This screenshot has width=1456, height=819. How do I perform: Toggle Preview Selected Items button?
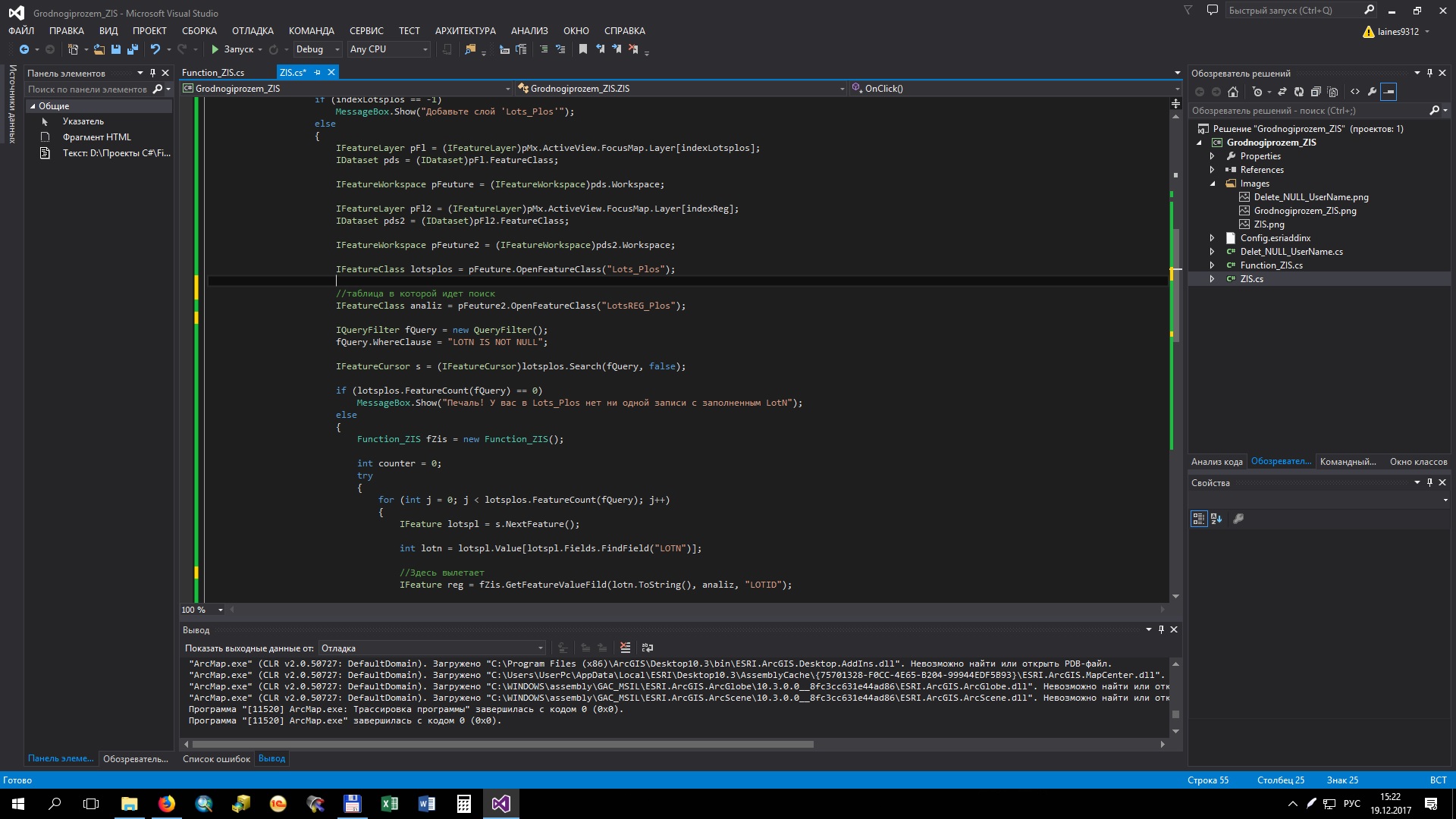[x=1389, y=92]
